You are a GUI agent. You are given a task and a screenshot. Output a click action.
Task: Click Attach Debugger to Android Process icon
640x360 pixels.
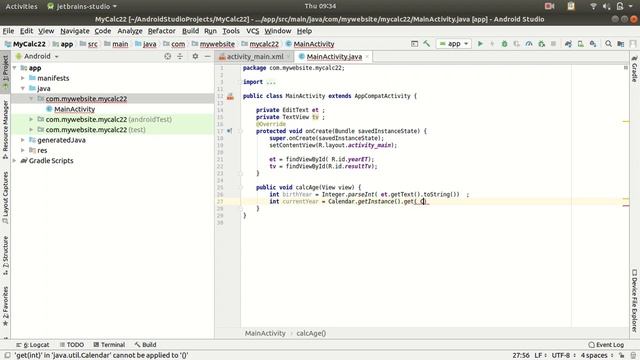pyautogui.click(x=542, y=43)
